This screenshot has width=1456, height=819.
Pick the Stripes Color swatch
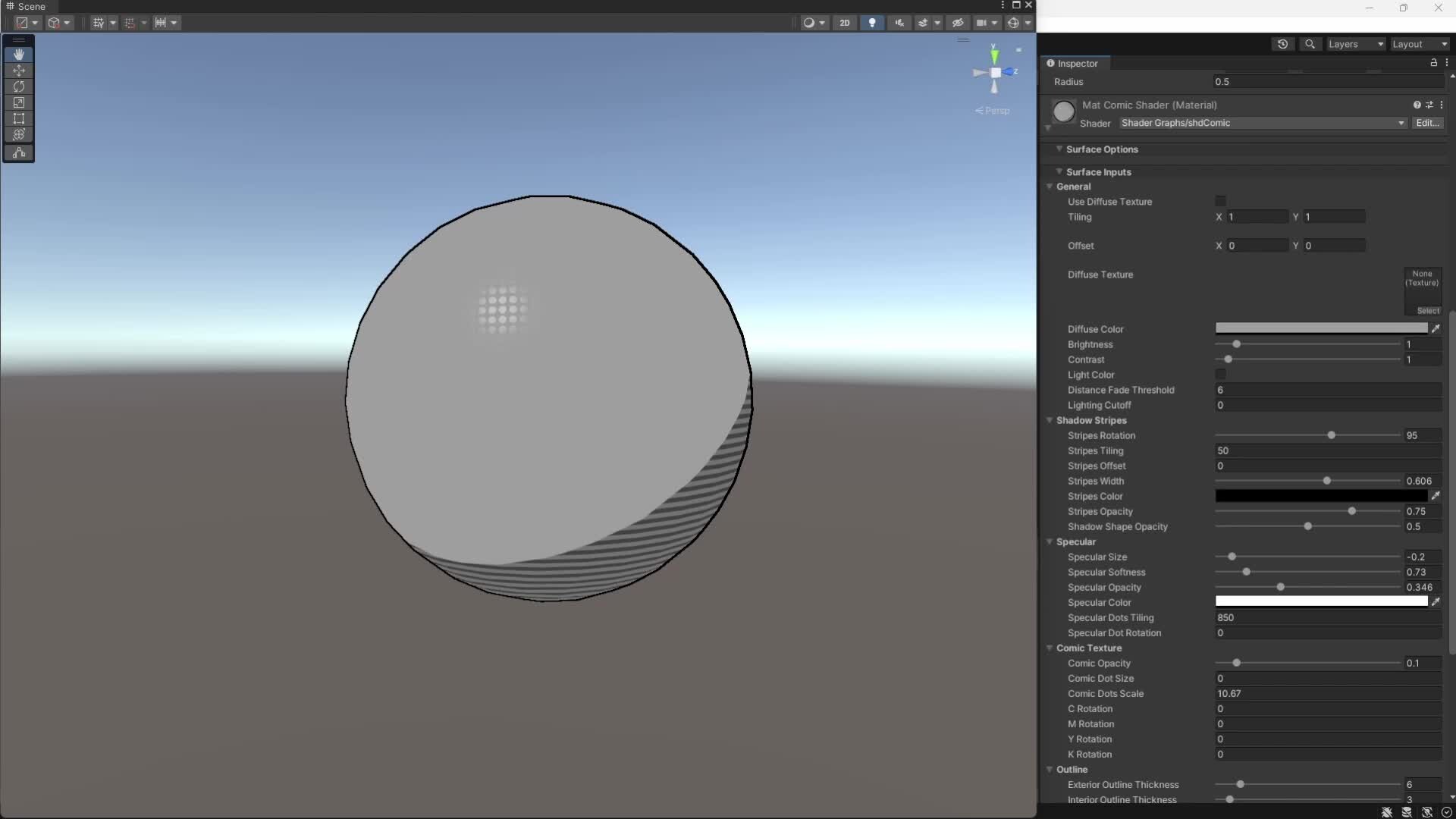point(1319,496)
